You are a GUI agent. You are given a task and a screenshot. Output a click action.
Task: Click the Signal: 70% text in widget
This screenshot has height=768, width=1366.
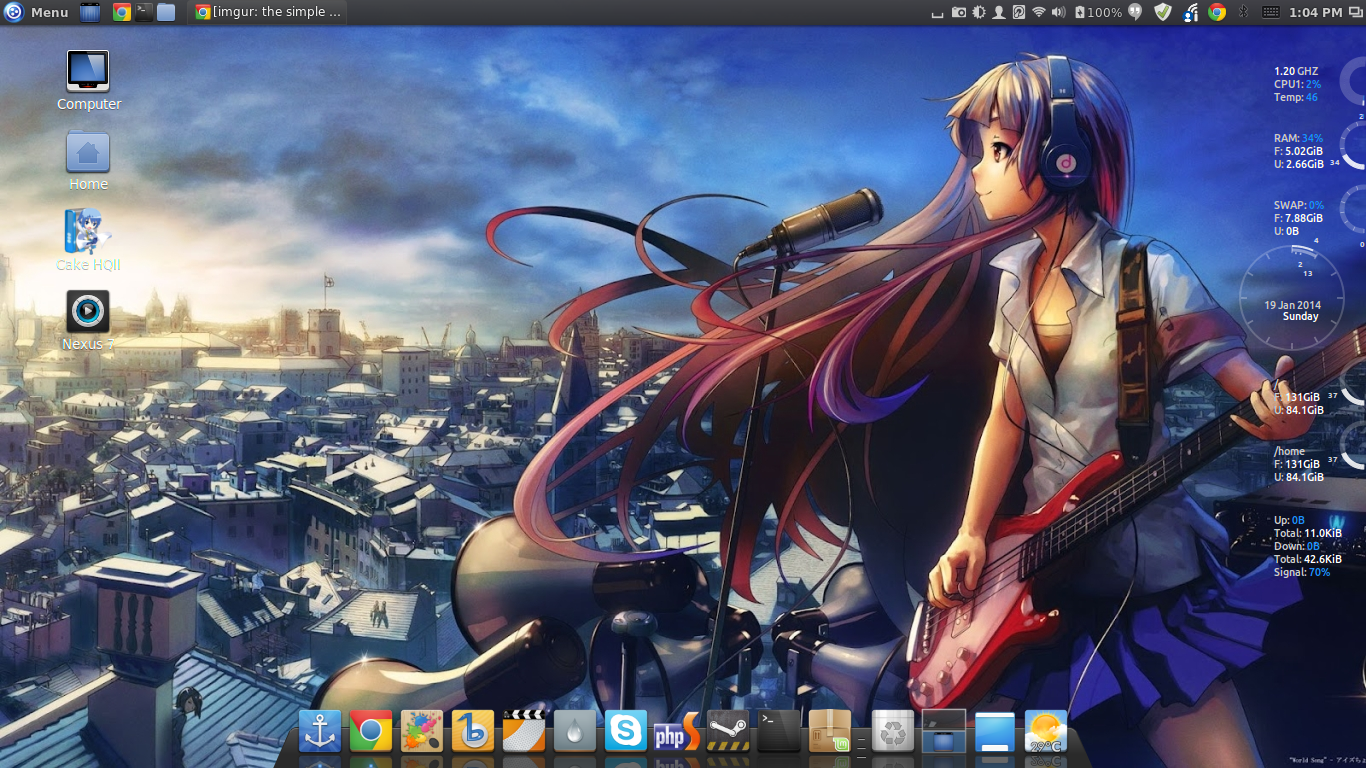click(1302, 572)
